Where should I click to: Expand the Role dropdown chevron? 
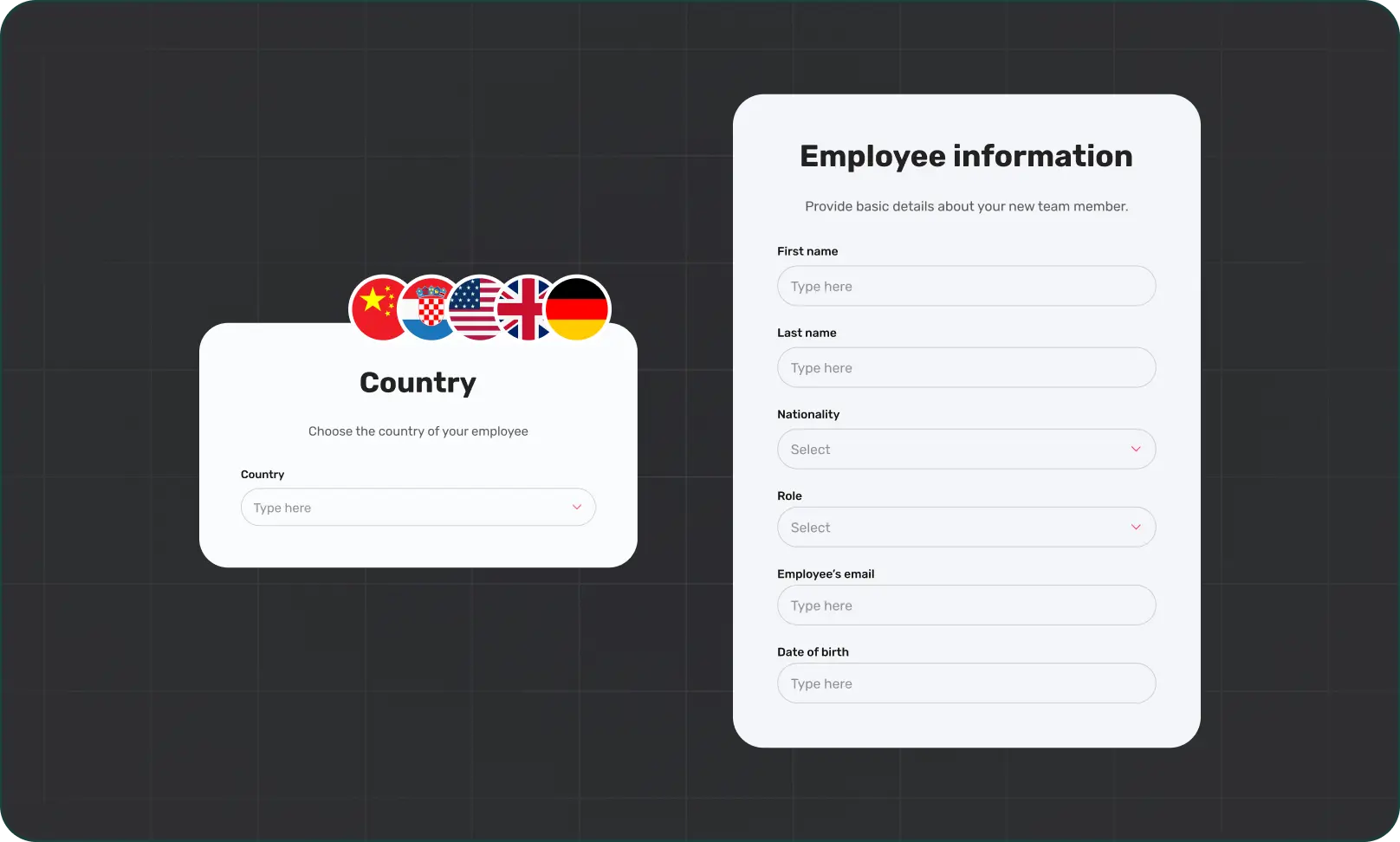(1136, 528)
